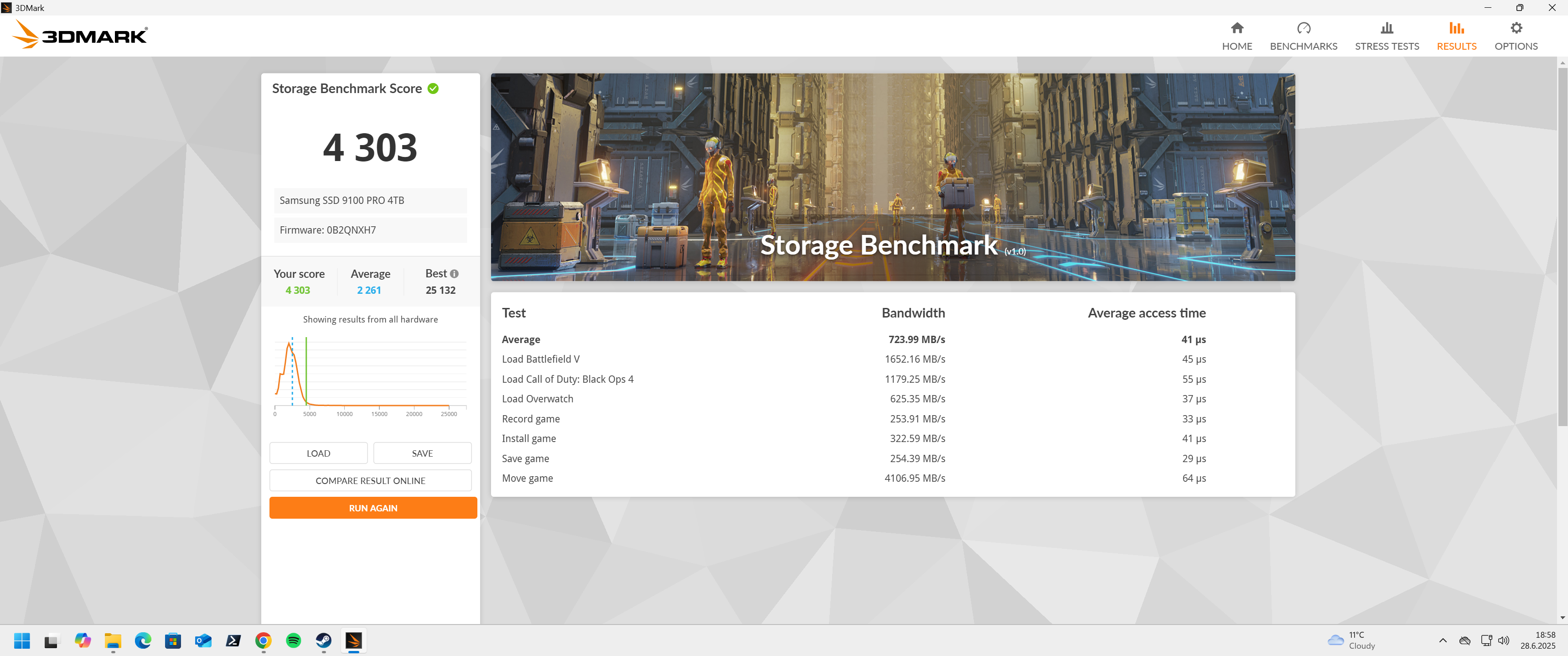Screen dimensions: 1568x656
Task: Open Spotify from the taskbar
Action: (293, 640)
